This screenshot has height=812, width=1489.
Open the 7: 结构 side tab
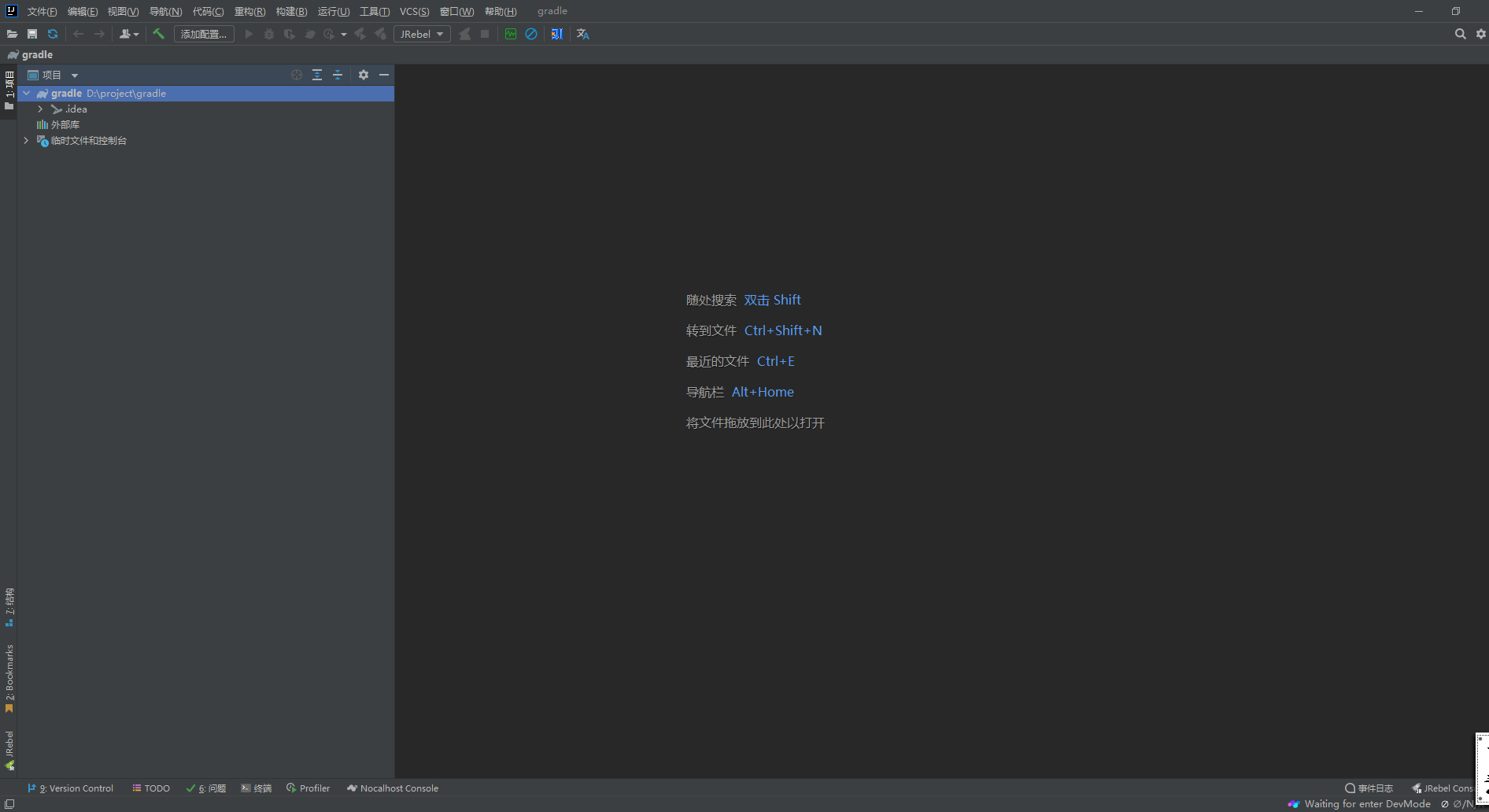coord(9,607)
